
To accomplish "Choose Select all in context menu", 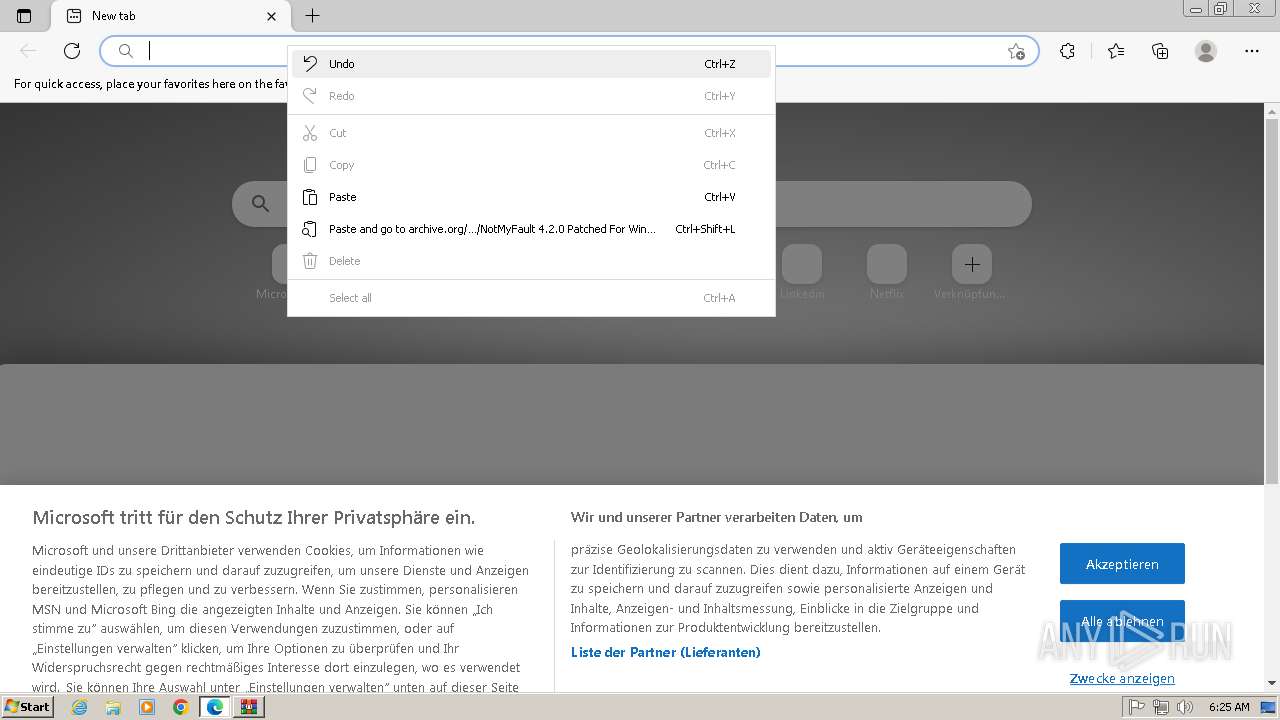I will [531, 298].
